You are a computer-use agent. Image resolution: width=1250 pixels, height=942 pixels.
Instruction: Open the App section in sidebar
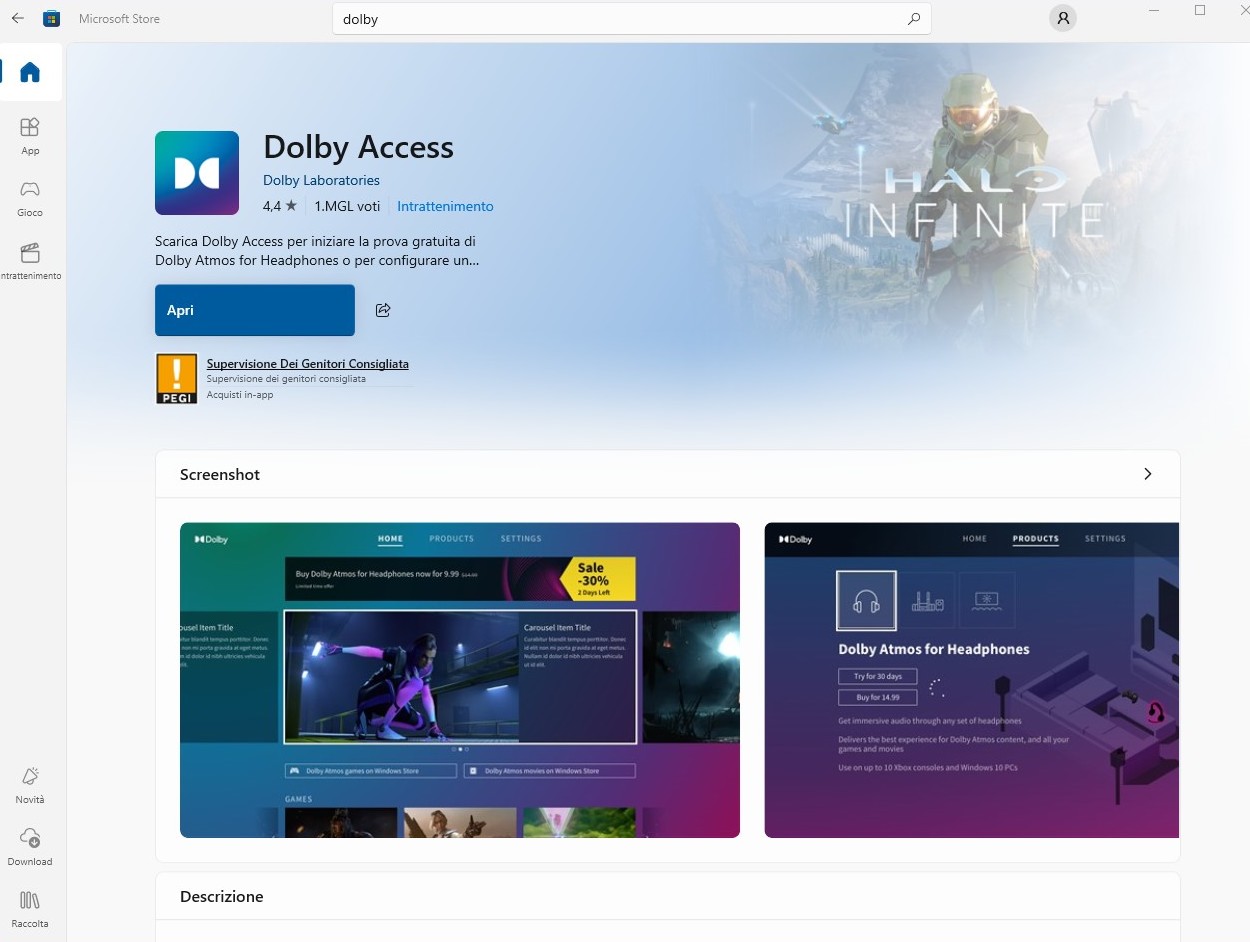(30, 135)
